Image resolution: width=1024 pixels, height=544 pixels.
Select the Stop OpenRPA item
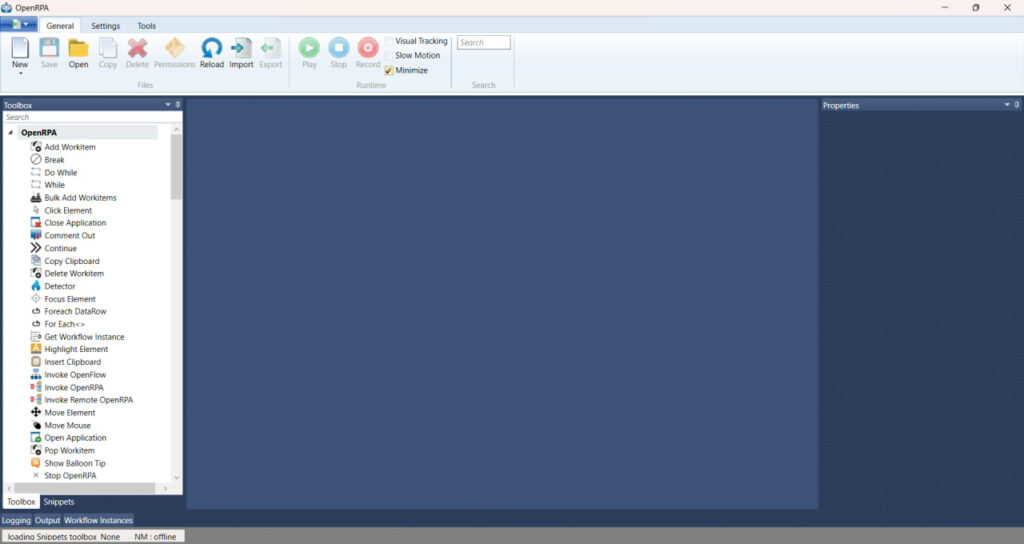tap(63, 475)
